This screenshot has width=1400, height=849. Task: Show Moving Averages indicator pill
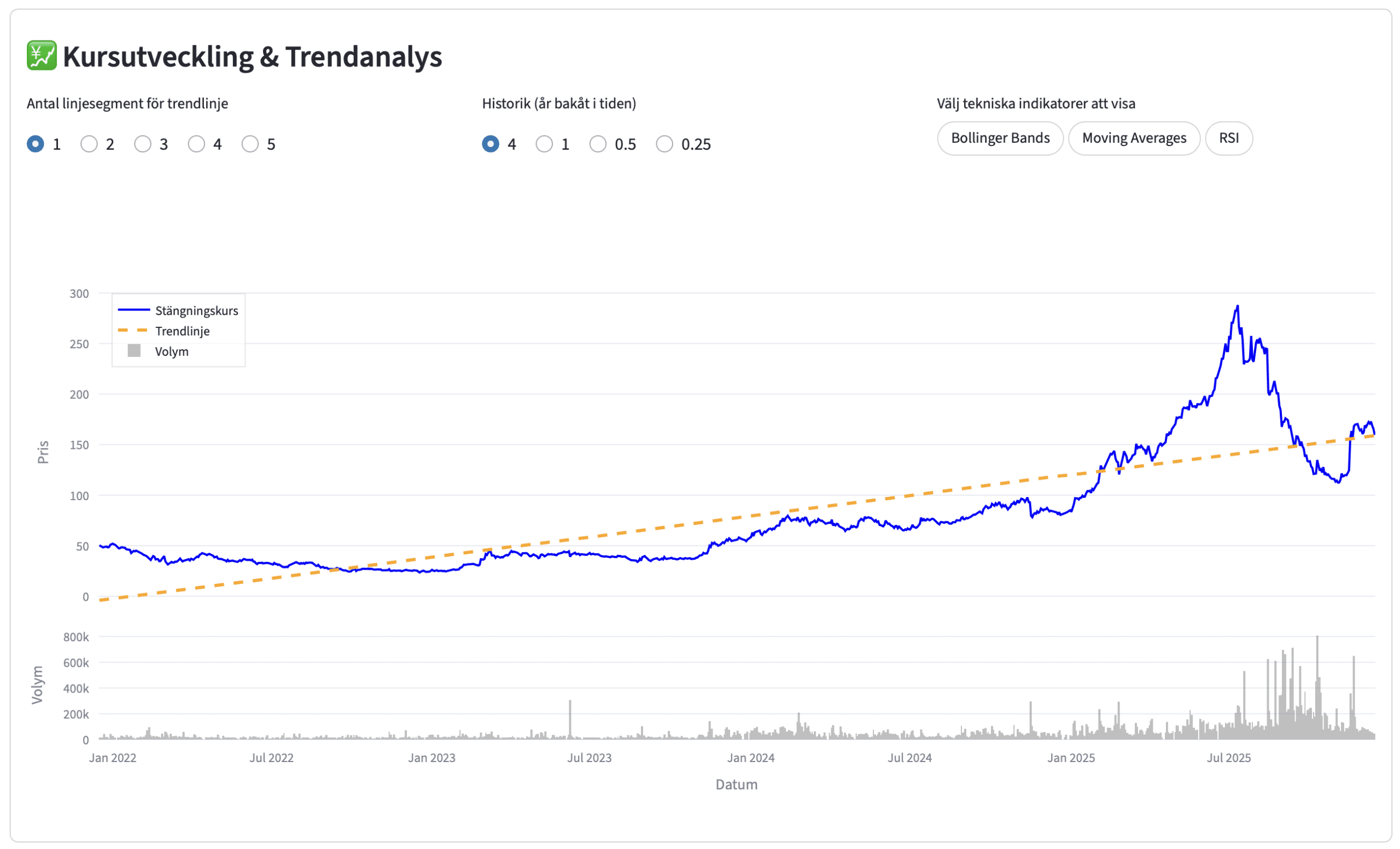point(1134,138)
